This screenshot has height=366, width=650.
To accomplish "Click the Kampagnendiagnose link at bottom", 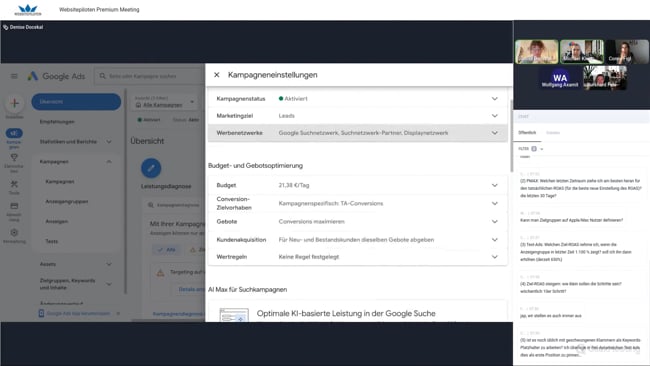I will click(x=178, y=314).
